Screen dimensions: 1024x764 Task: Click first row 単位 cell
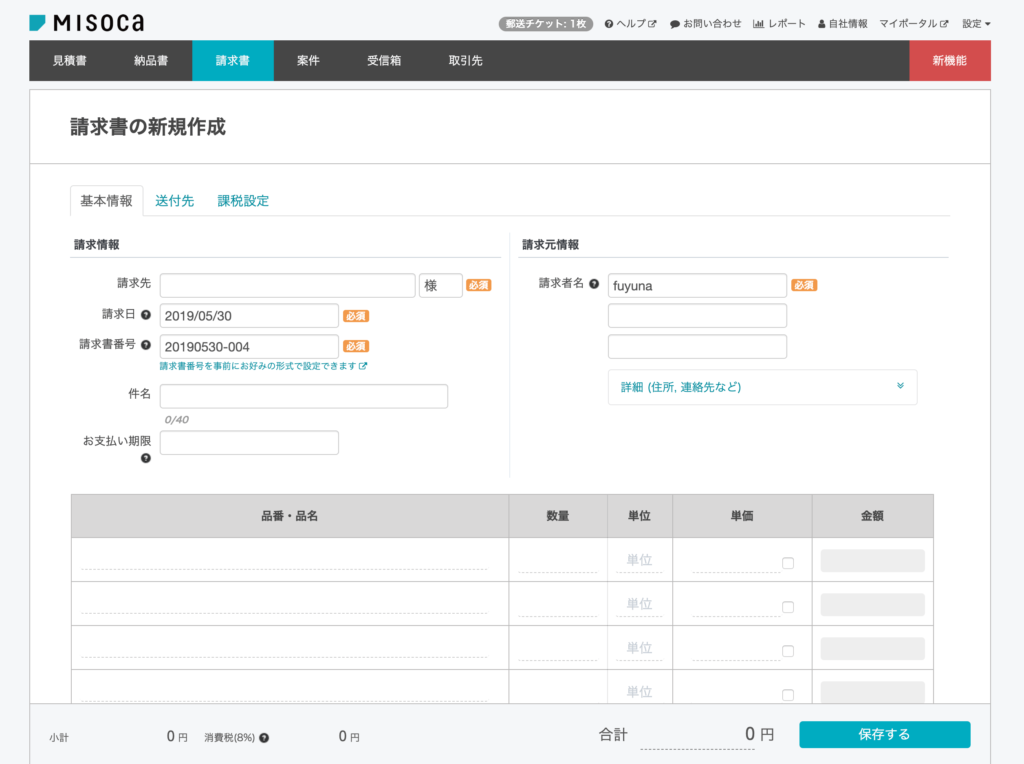click(639, 560)
